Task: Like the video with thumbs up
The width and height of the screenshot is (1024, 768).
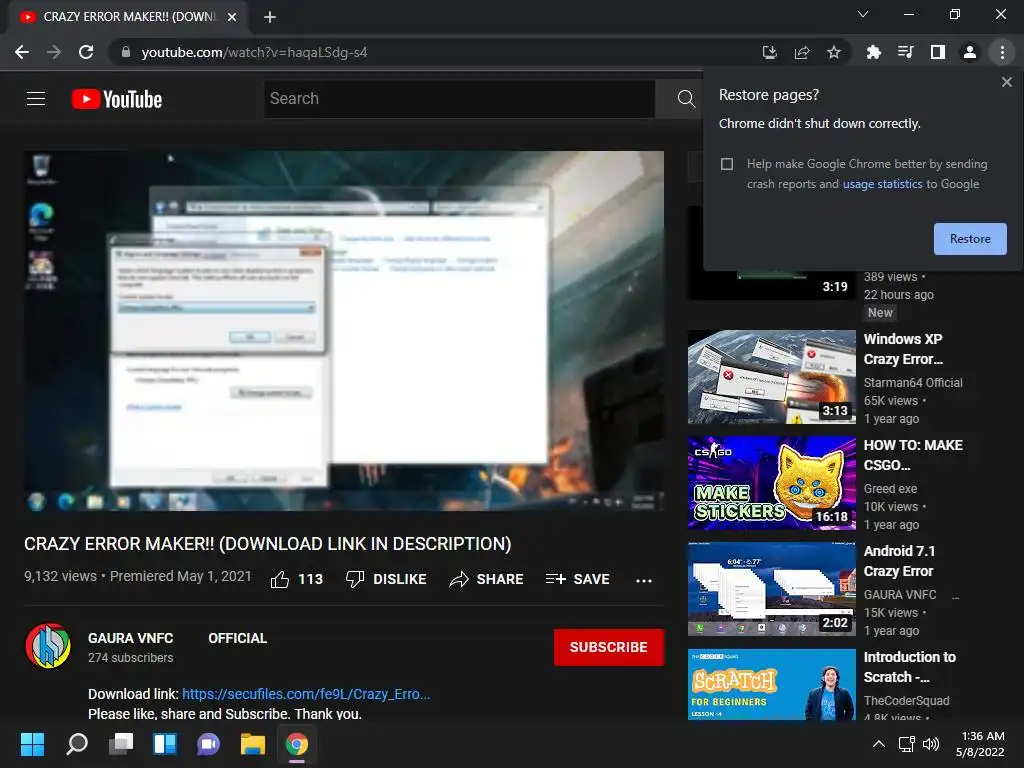Action: click(x=296, y=579)
